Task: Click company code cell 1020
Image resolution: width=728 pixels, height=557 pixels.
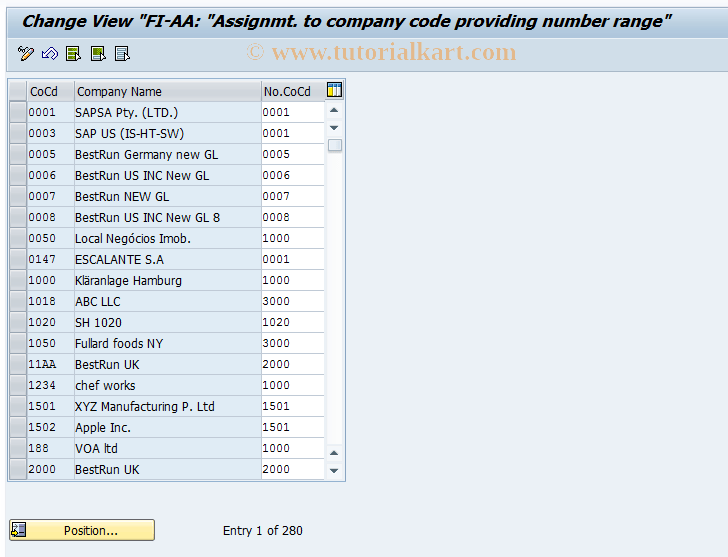Action: pos(50,322)
